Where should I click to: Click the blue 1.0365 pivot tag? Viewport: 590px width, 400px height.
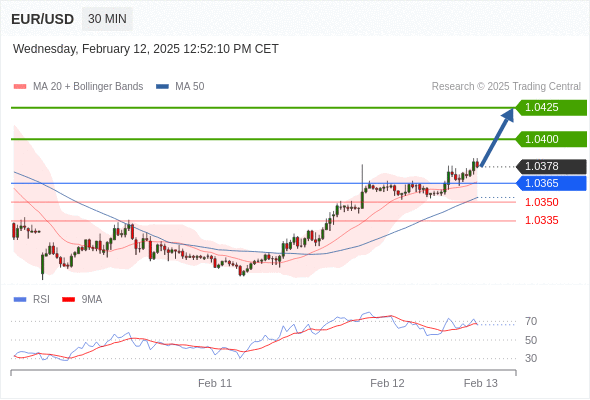pyautogui.click(x=551, y=183)
